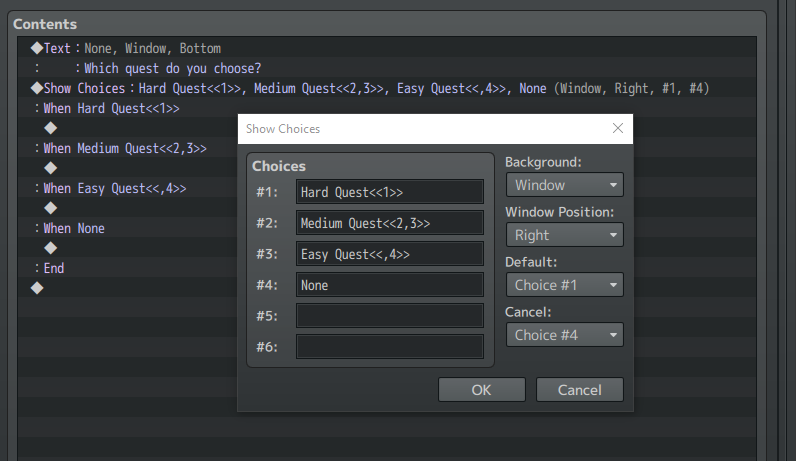This screenshot has height=461, width=796.
Task: Open the Cancel dropdown showing Choice #4
Action: tap(565, 335)
